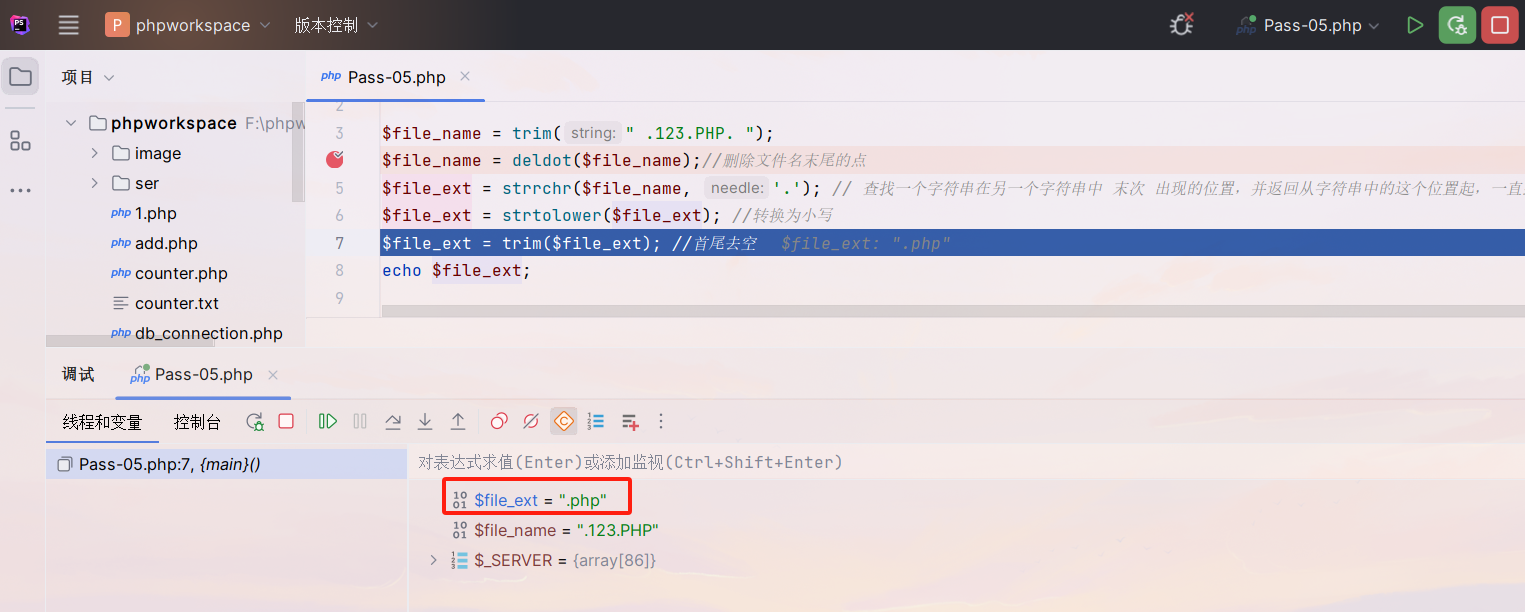The height and width of the screenshot is (612, 1525).
Task: Click the Resume Program debugger icon
Action: pyautogui.click(x=327, y=421)
